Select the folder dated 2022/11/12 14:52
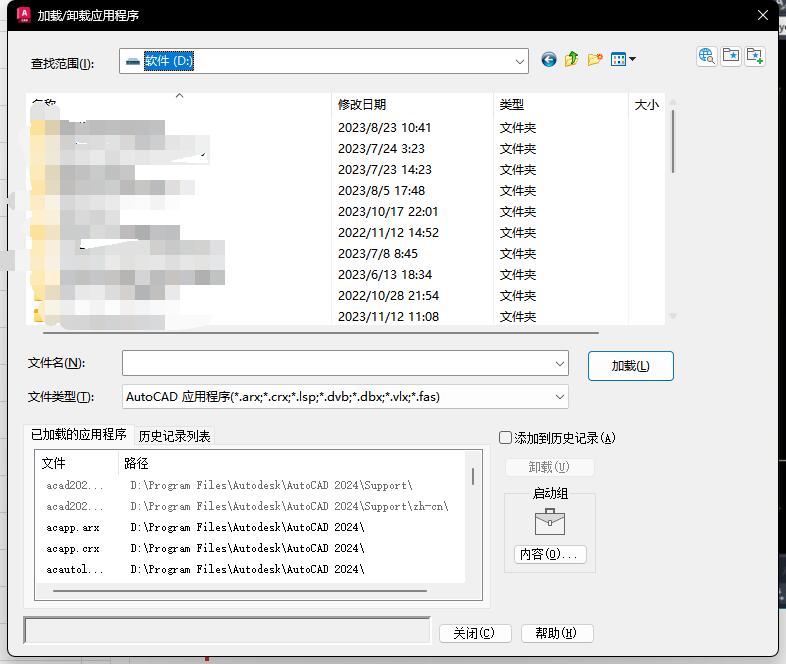The width and height of the screenshot is (786, 664). (345, 233)
